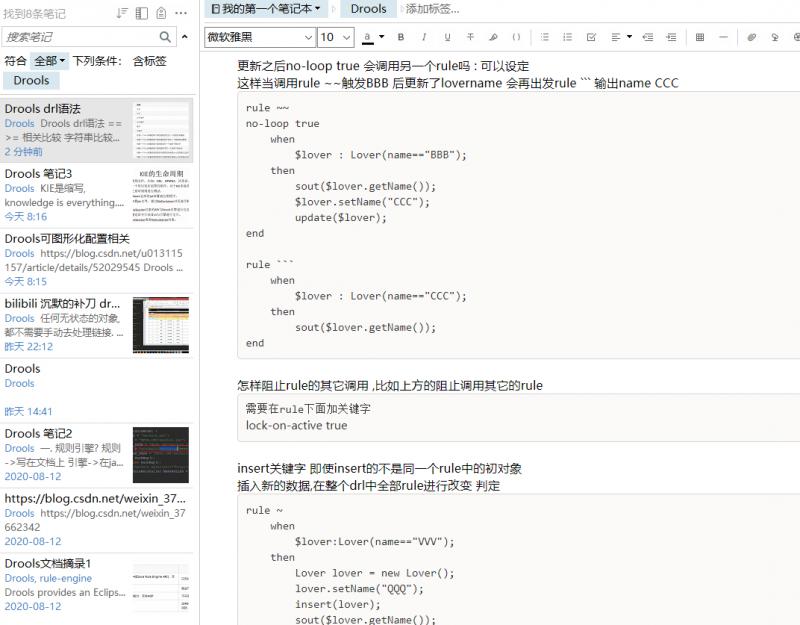Insert a bulleted list
Image resolution: width=800 pixels, height=625 pixels.
pos(545,37)
